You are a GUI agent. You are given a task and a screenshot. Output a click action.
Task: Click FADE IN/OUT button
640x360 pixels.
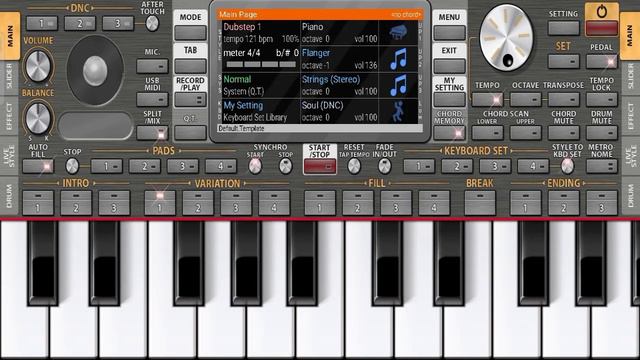coord(384,166)
